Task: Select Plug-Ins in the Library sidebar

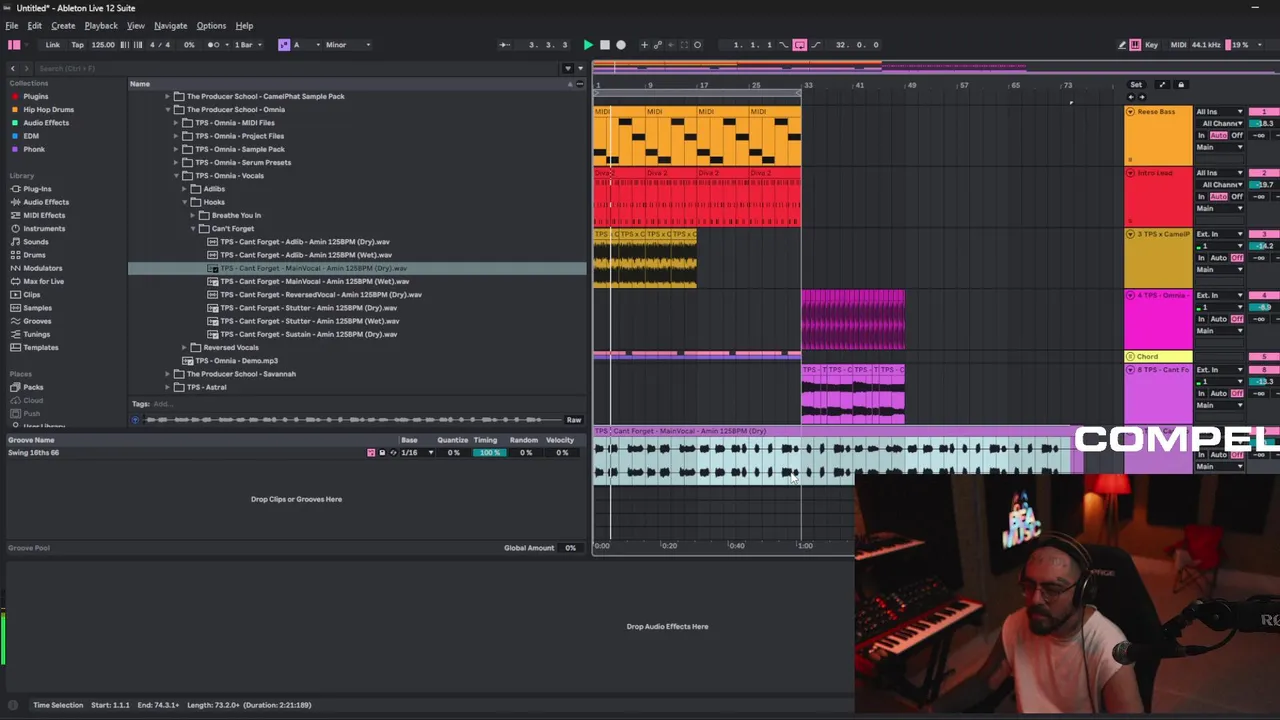Action: (37, 189)
